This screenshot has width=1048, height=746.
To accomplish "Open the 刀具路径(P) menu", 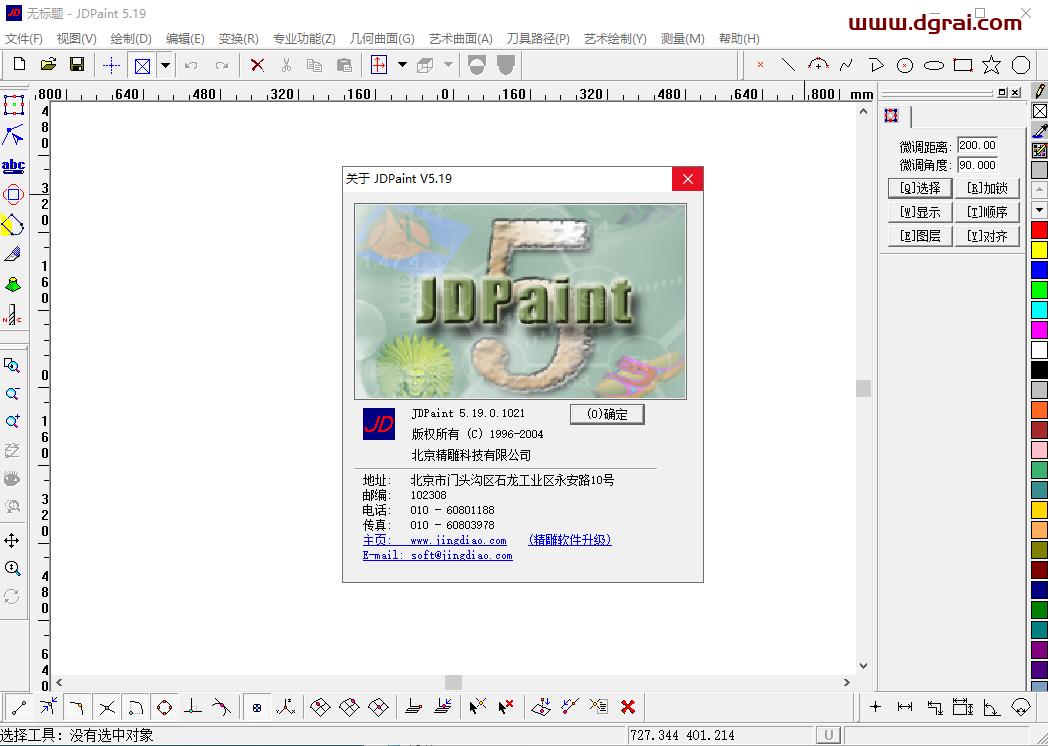I will pos(537,39).
